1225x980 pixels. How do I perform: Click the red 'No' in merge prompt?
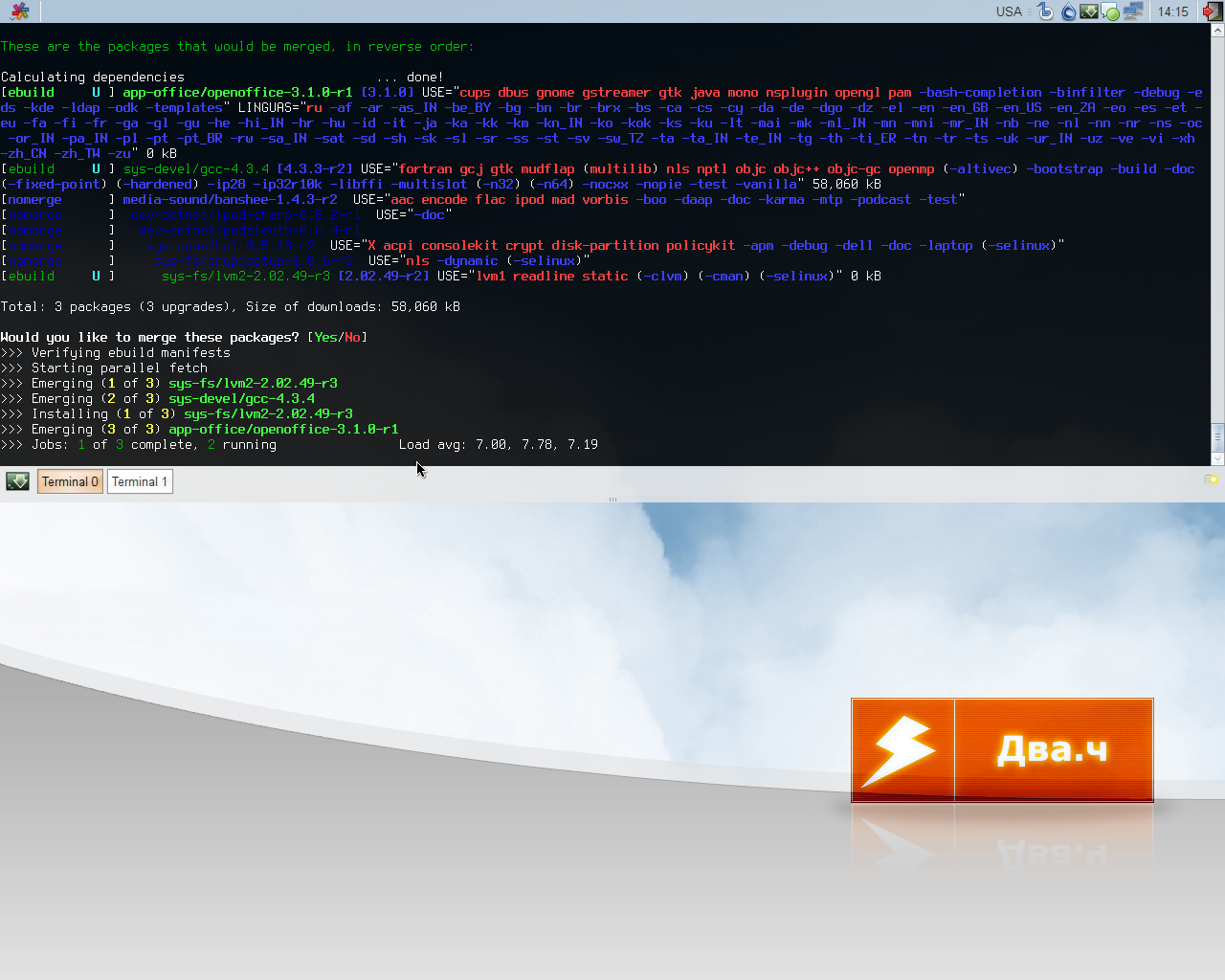(x=352, y=337)
